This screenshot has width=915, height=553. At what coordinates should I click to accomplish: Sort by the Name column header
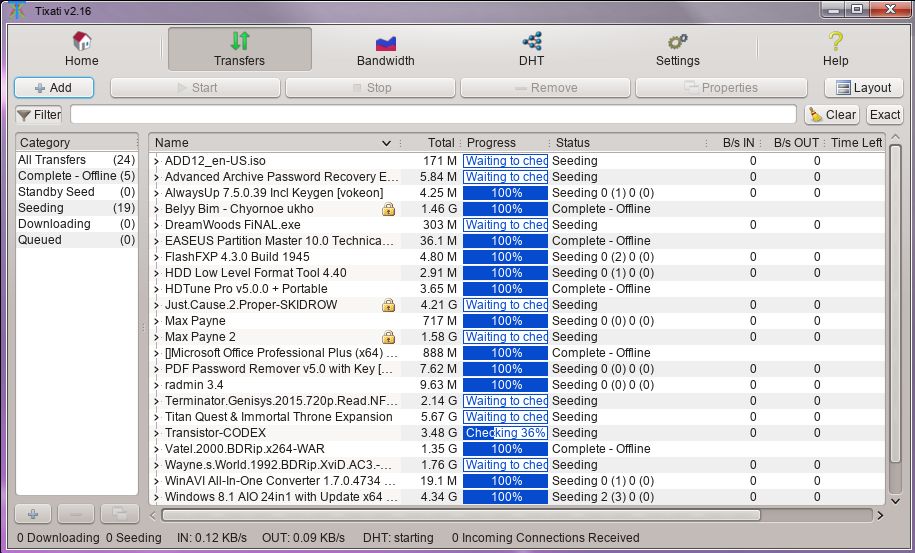pos(274,142)
